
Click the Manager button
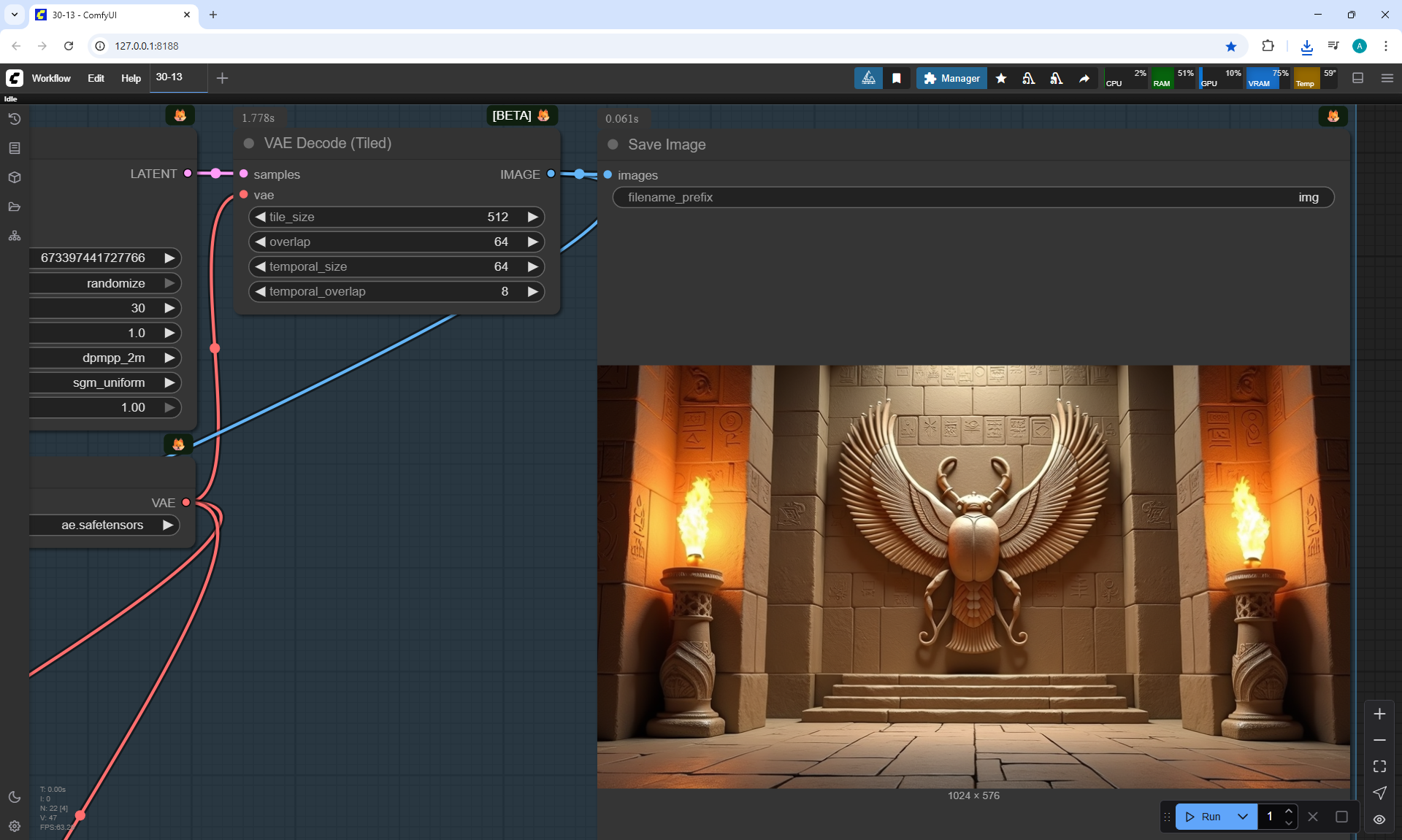[x=951, y=78]
